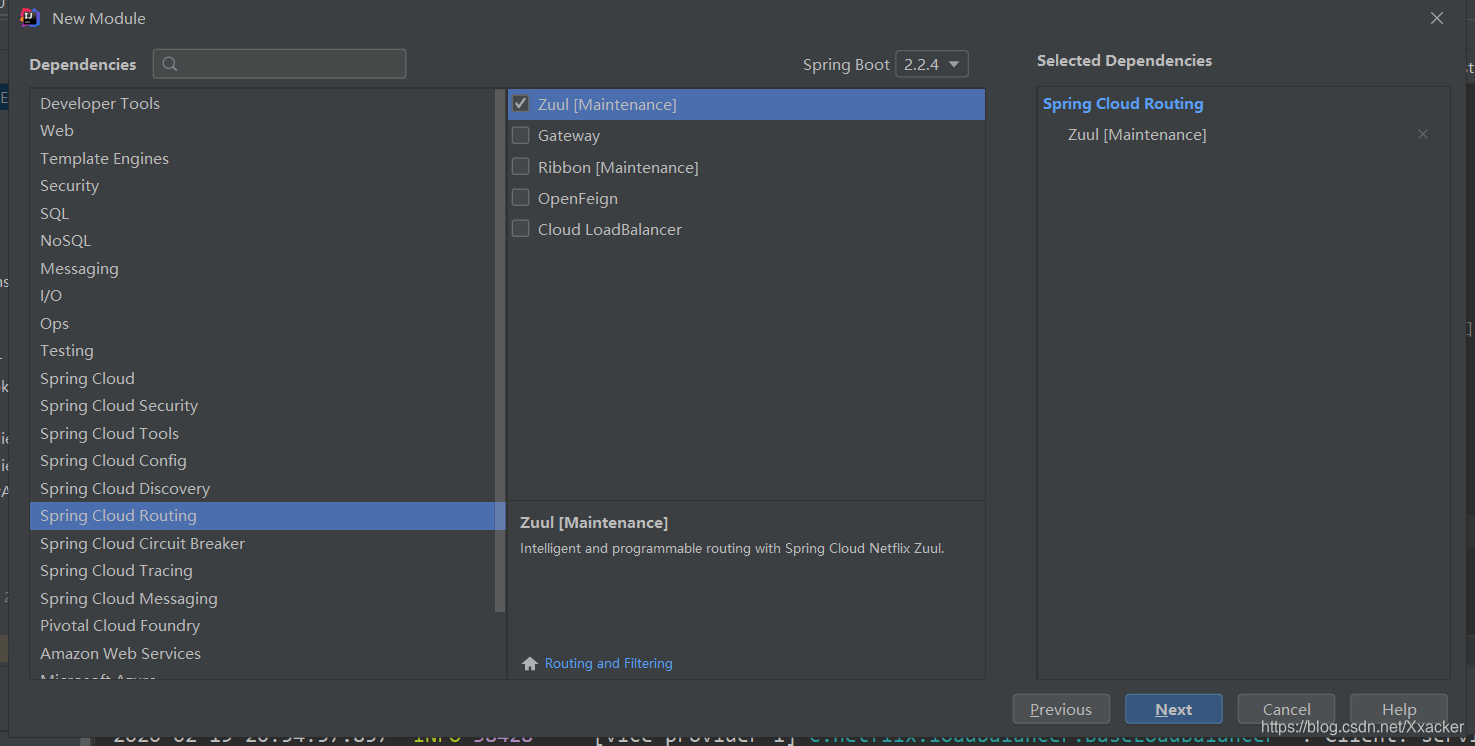Open Spring Cloud Config category
This screenshot has height=746, width=1475.
click(x=262, y=461)
